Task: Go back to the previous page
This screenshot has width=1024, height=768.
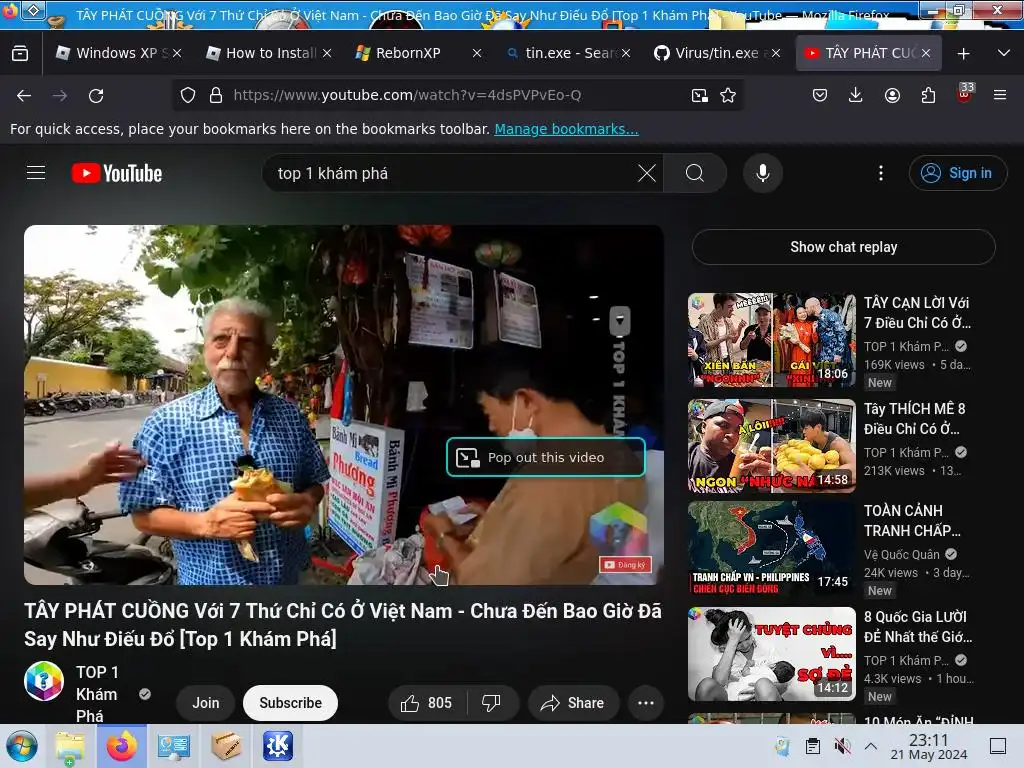Action: pyautogui.click(x=24, y=95)
